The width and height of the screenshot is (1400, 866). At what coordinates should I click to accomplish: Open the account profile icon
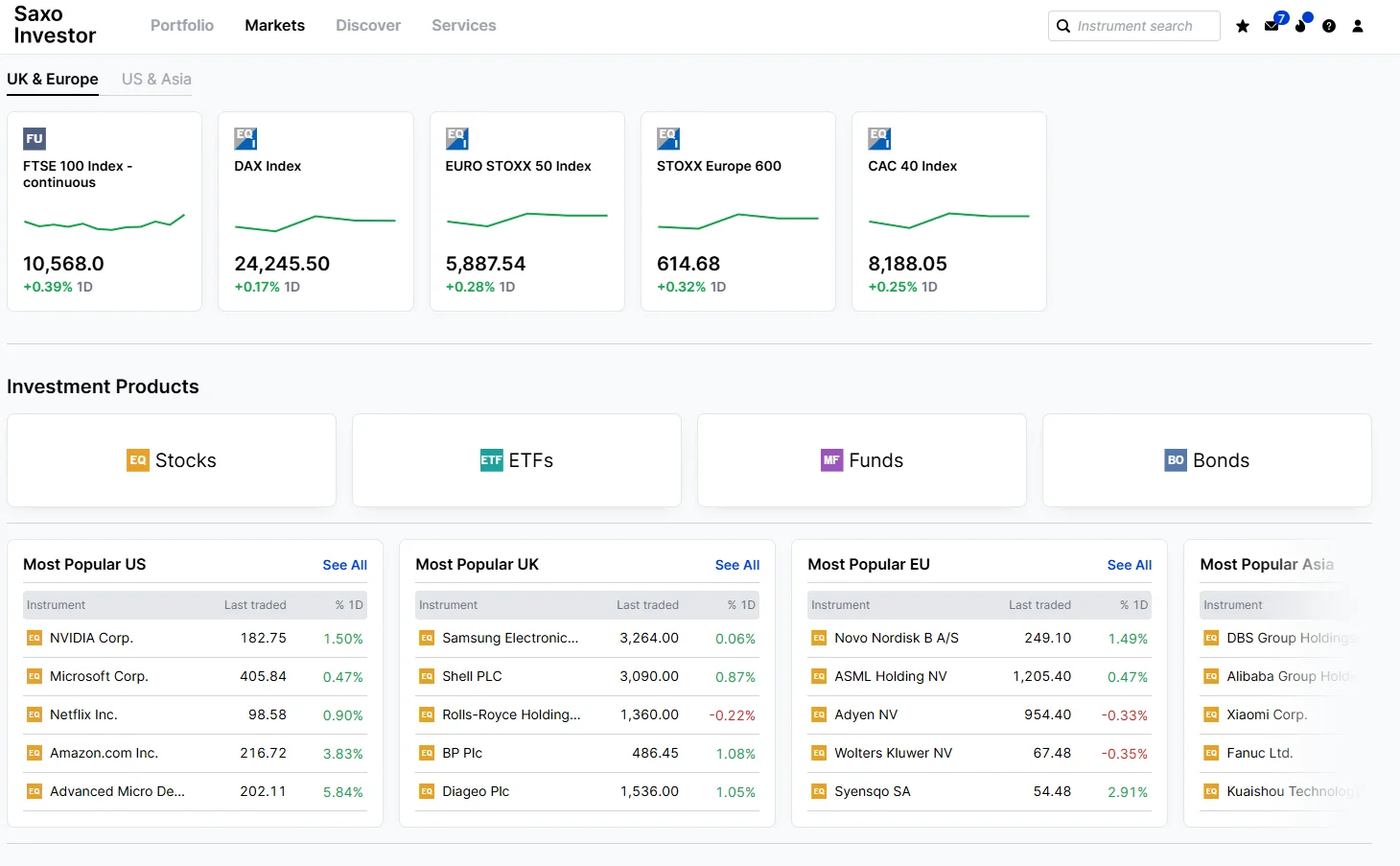(x=1358, y=26)
